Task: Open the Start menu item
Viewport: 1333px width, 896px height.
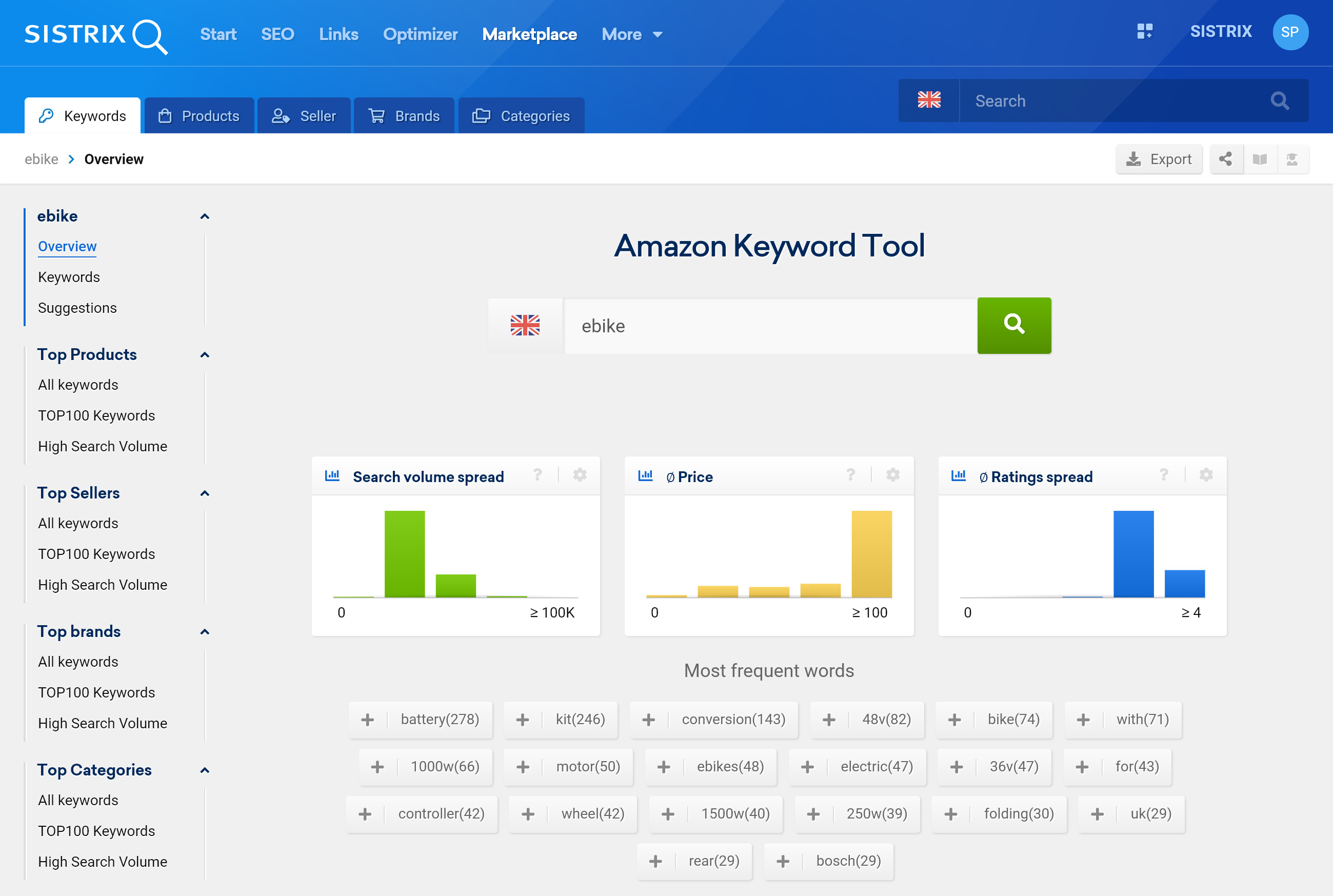Action: (x=217, y=34)
